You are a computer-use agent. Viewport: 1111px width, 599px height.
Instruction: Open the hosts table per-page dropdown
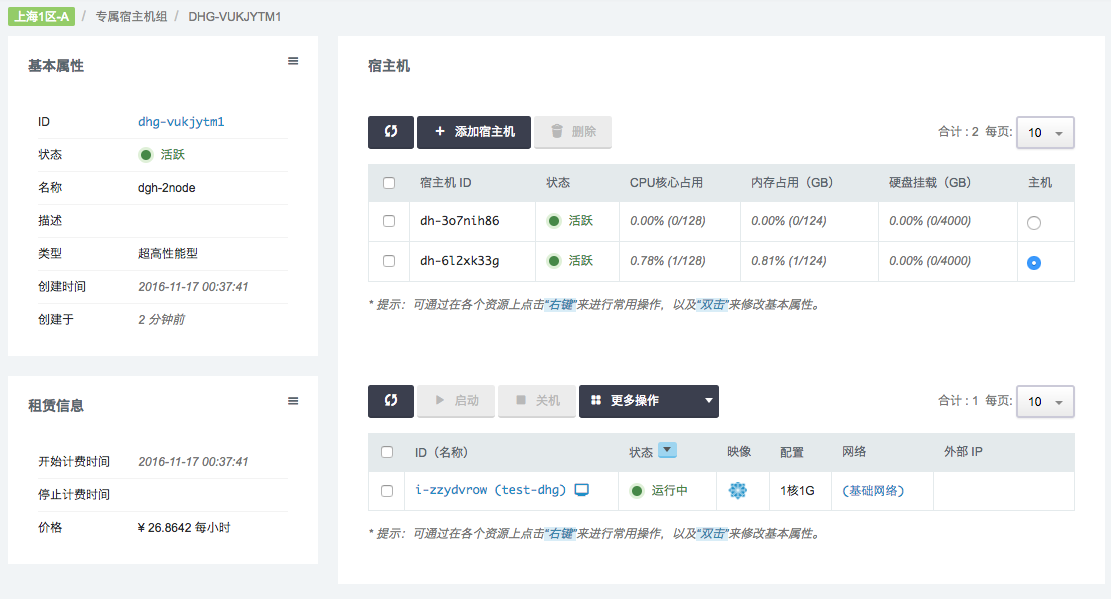[x=1045, y=132]
